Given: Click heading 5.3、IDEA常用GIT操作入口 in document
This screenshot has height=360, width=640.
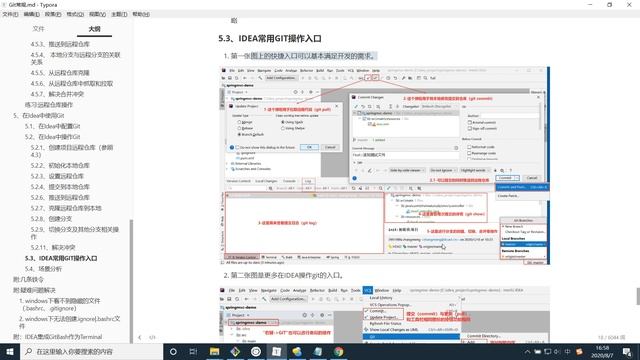Looking at the screenshot, I should (x=270, y=39).
